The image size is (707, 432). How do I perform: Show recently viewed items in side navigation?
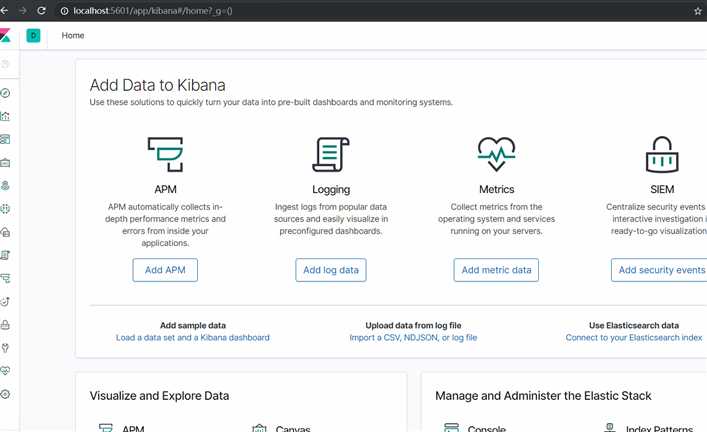[5, 64]
